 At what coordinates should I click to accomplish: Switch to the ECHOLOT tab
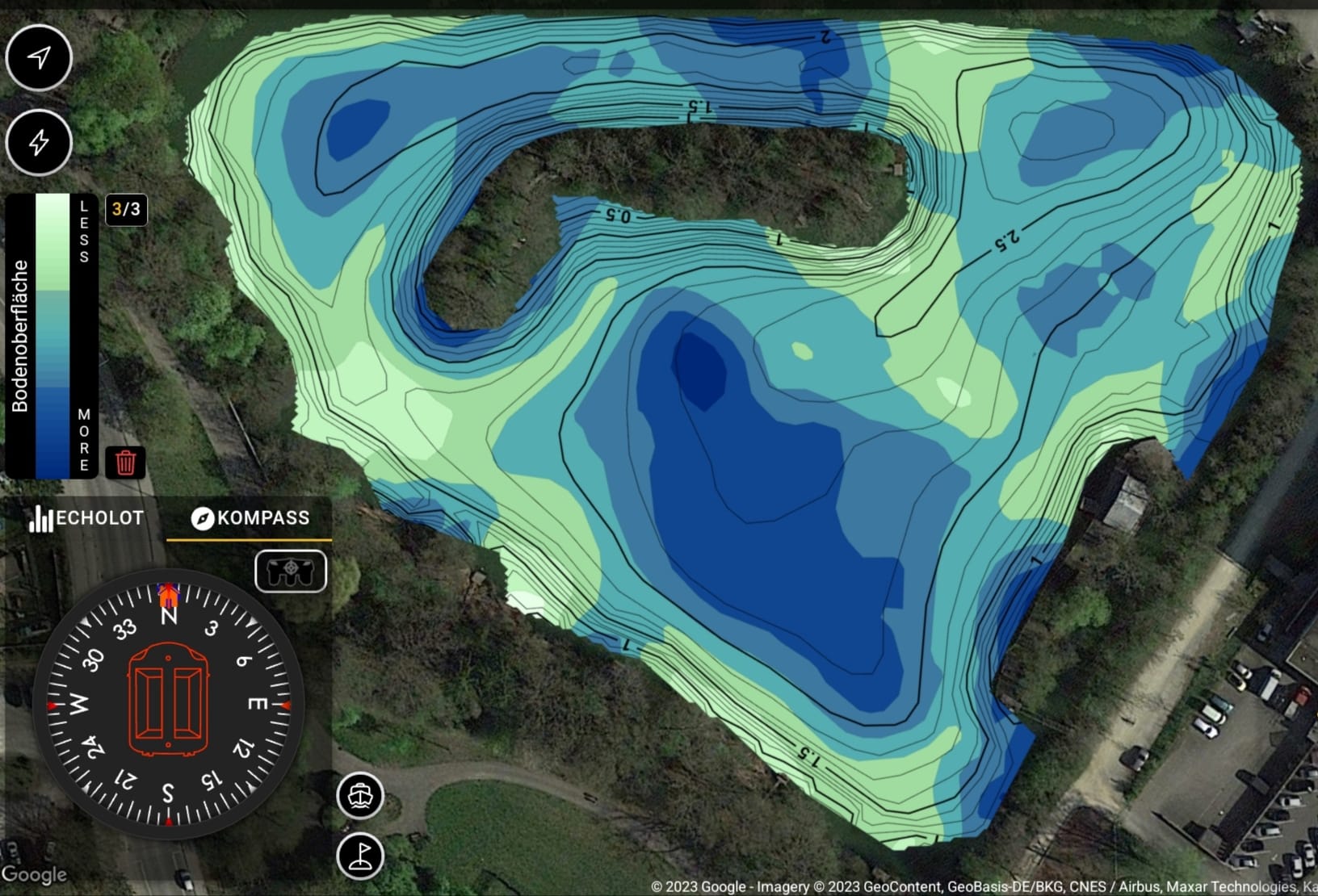pos(86,518)
